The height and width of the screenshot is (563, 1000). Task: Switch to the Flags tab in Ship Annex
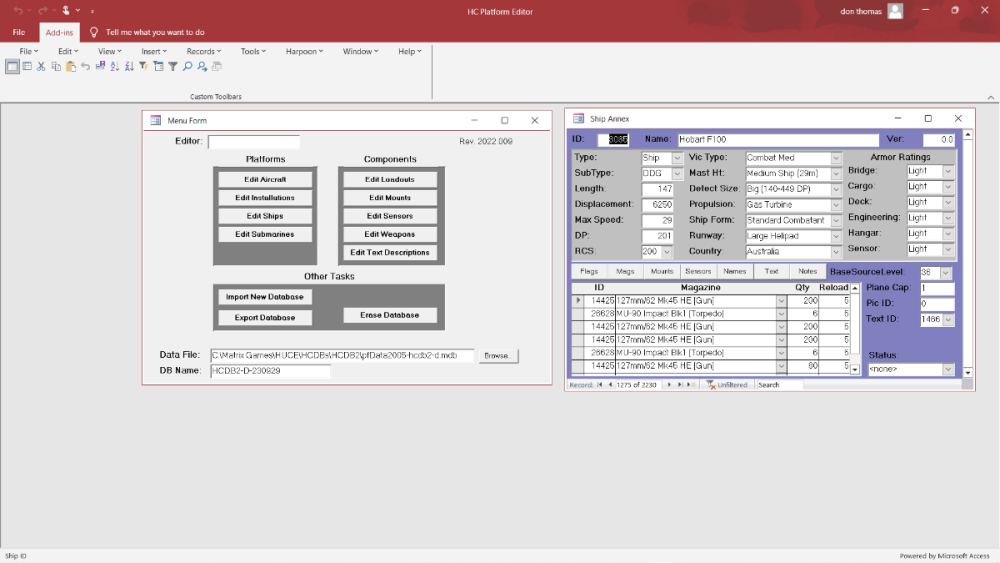(x=589, y=272)
